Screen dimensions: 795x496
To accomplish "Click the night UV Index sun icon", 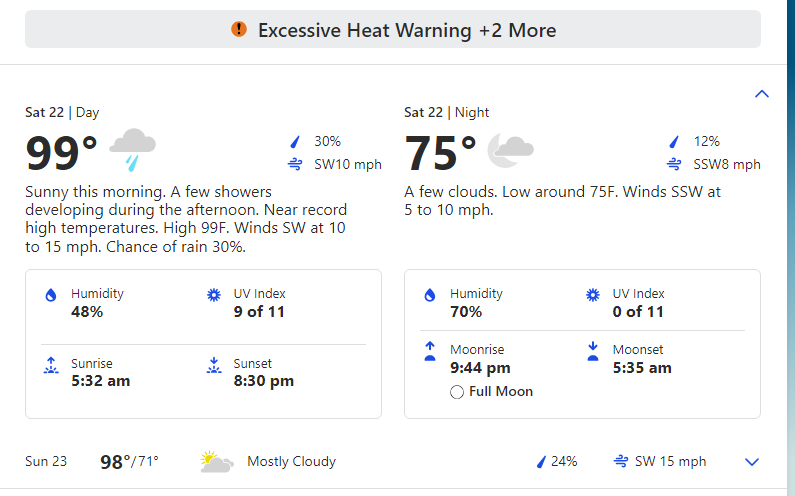I will tap(593, 295).
